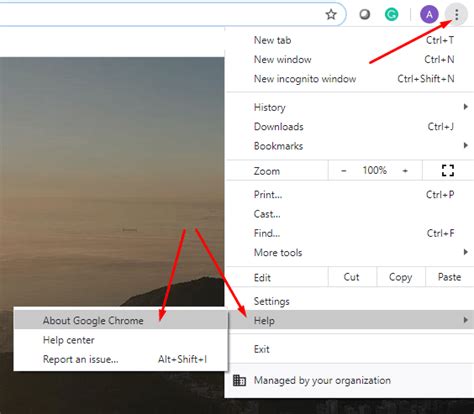Screen dimensions: 474x414
Task: Expand the Bookmarks submenu
Action: point(350,146)
